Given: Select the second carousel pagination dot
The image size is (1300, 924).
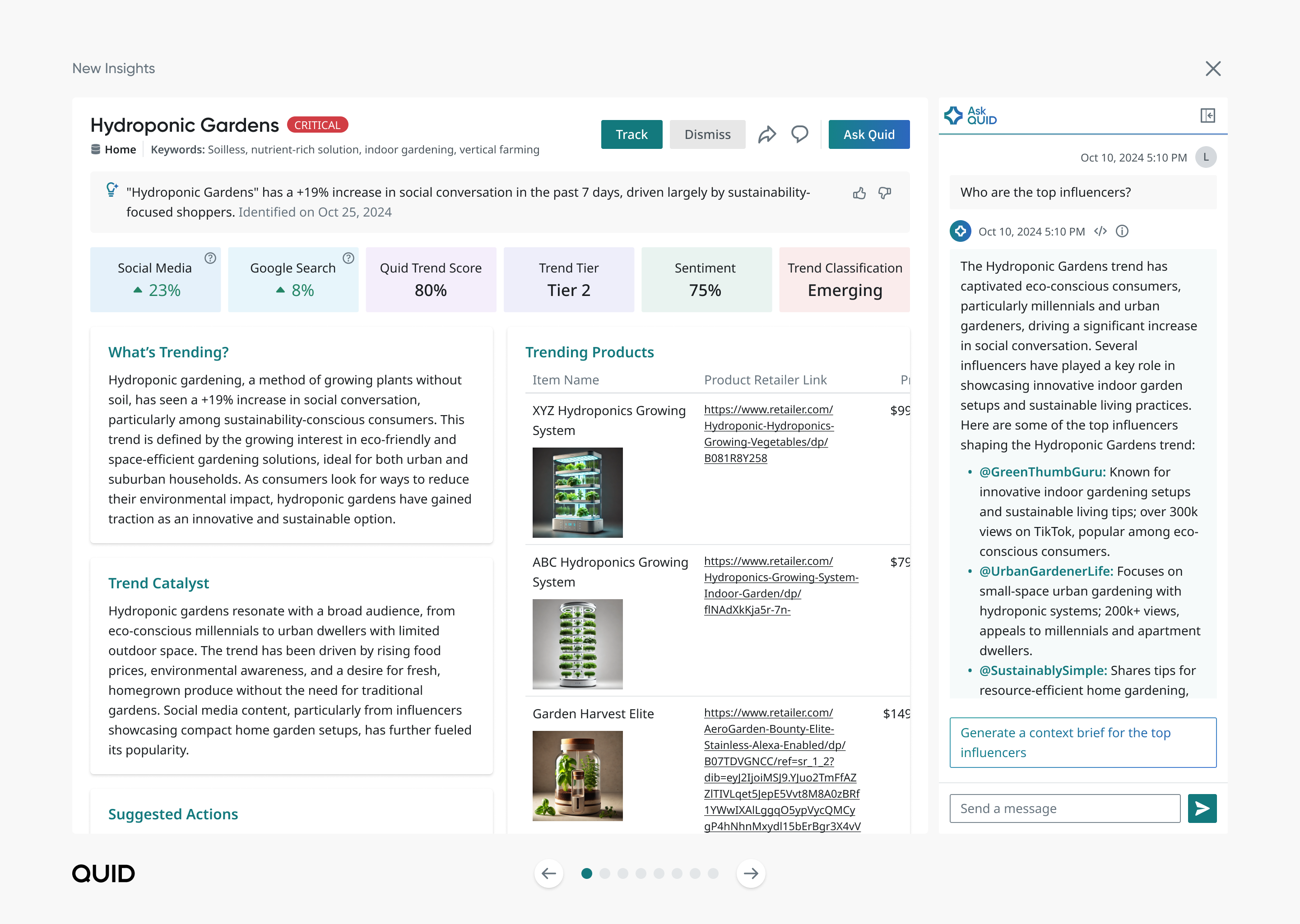Looking at the screenshot, I should (x=604, y=873).
